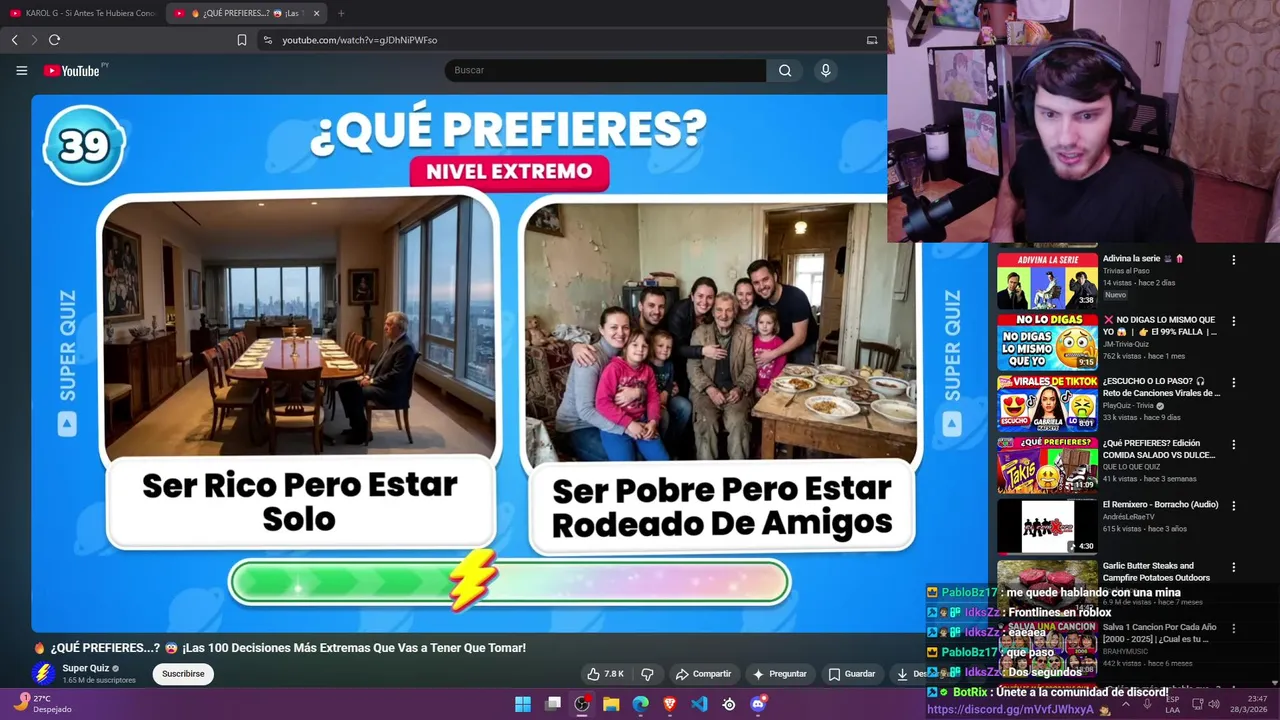Bookmark this page icon

pos(241,40)
